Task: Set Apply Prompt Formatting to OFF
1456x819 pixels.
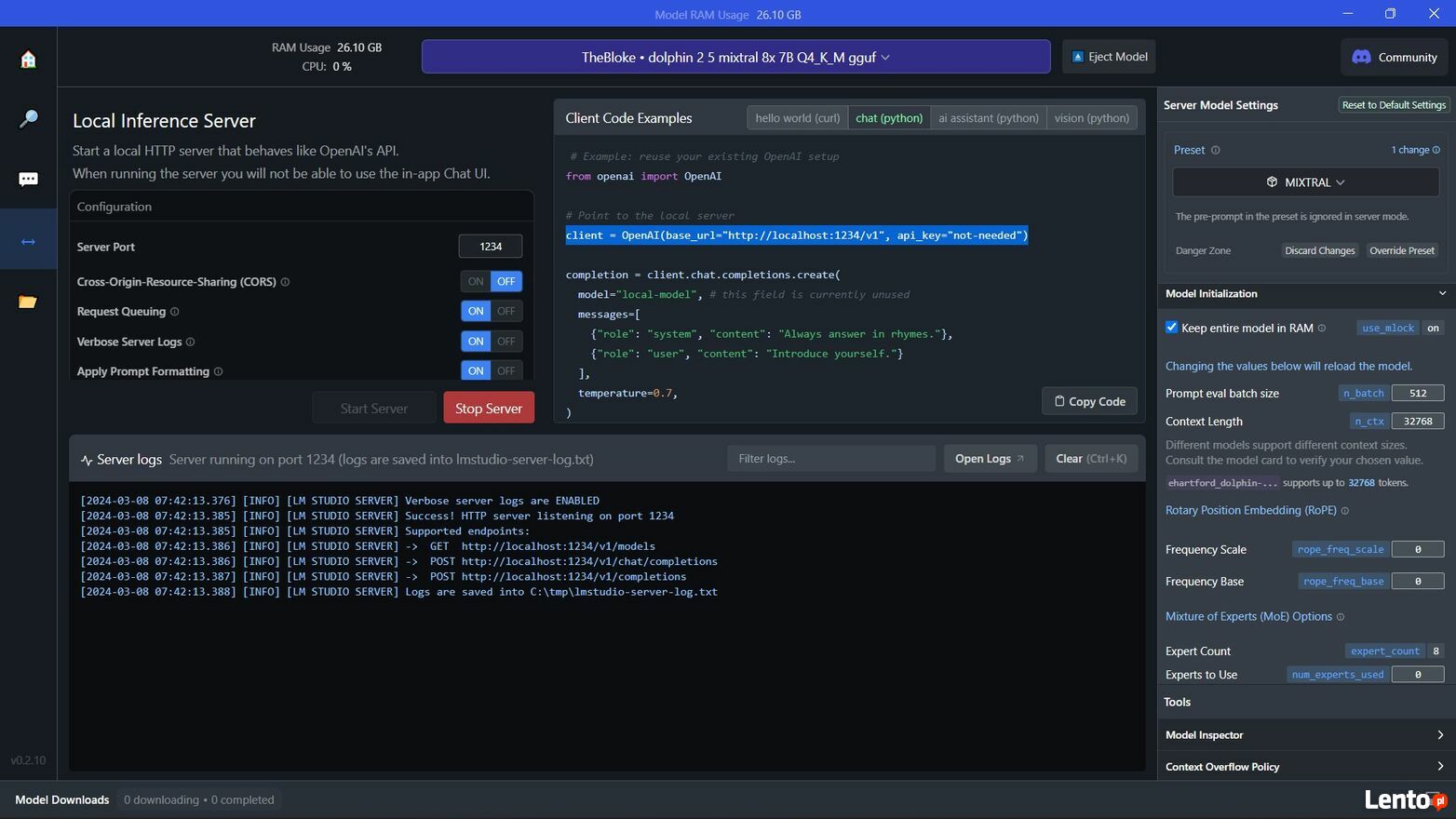Action: (x=506, y=370)
